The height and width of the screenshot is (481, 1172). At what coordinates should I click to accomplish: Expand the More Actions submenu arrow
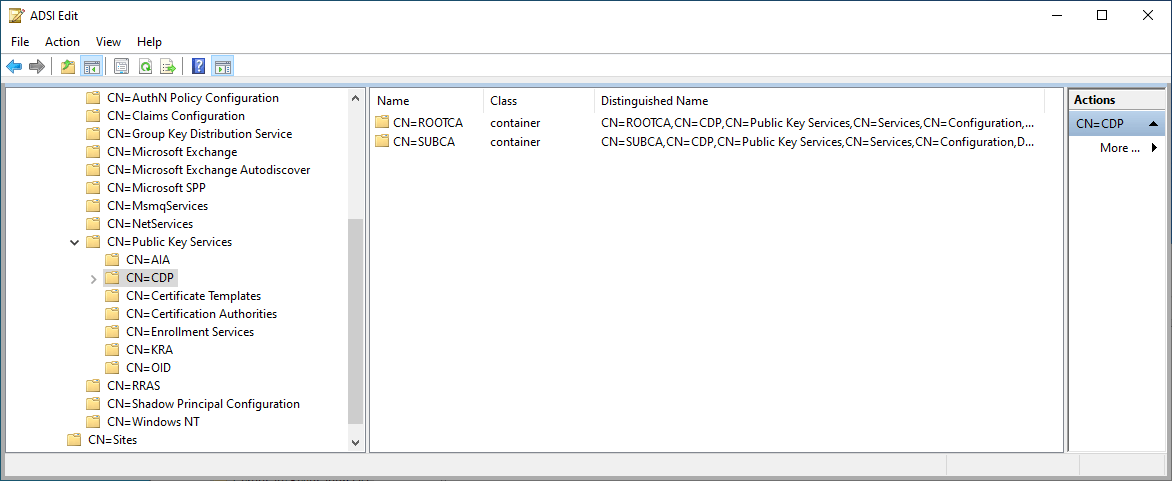(1154, 148)
